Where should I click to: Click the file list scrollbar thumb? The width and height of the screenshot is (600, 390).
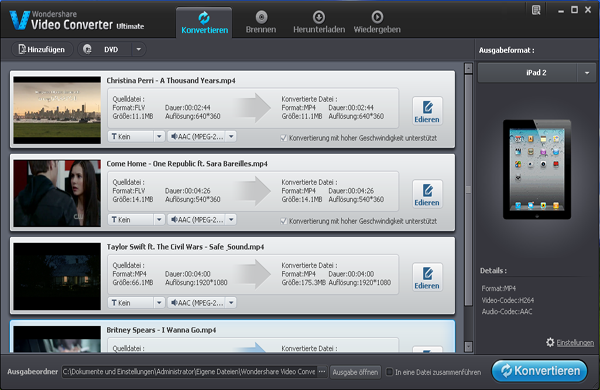(x=468, y=190)
